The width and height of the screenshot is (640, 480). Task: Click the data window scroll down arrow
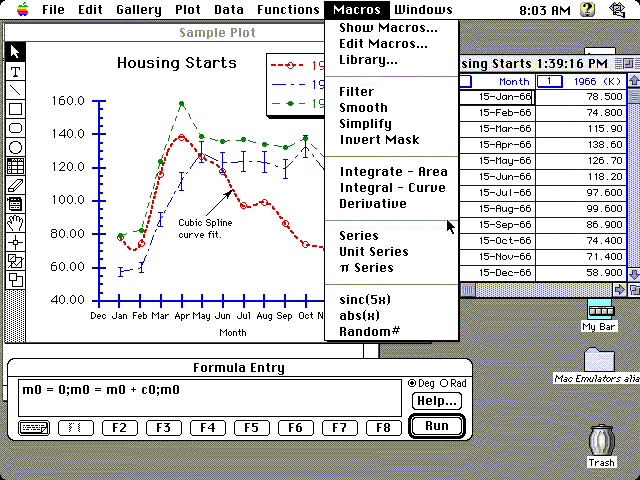pyautogui.click(x=633, y=273)
